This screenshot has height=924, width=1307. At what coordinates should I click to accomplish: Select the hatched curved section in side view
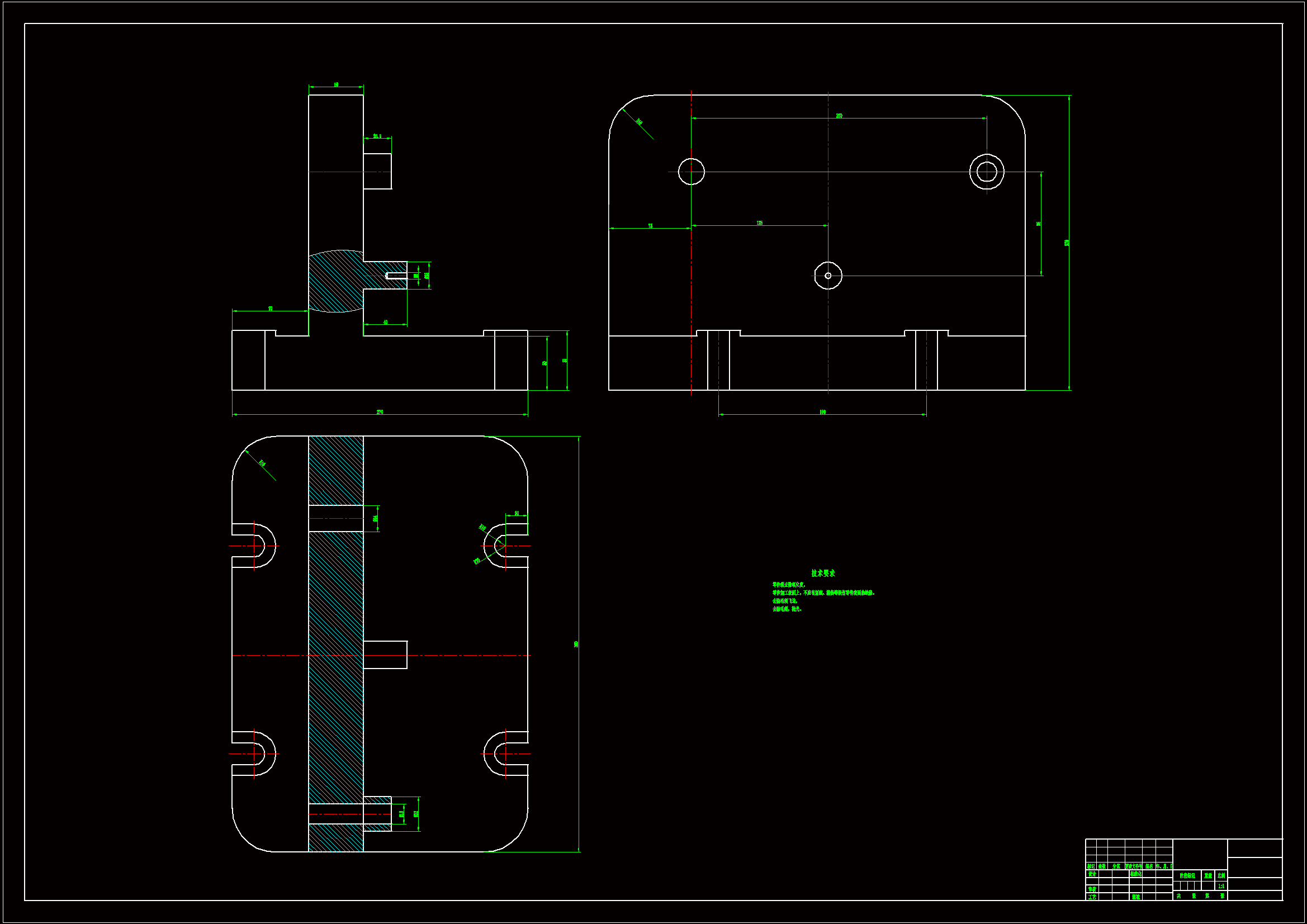tap(336, 282)
